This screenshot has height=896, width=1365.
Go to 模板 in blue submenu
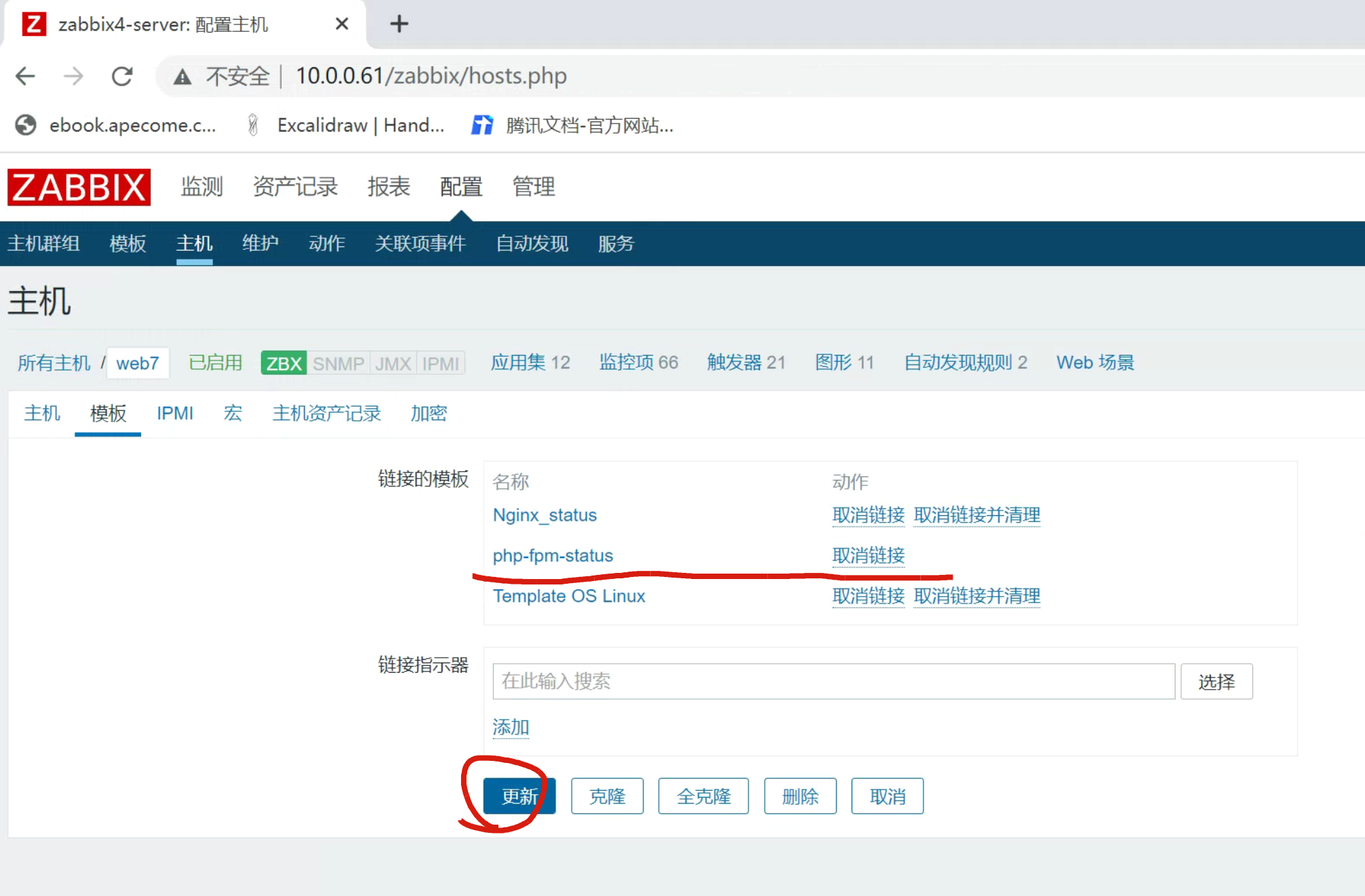pos(128,244)
